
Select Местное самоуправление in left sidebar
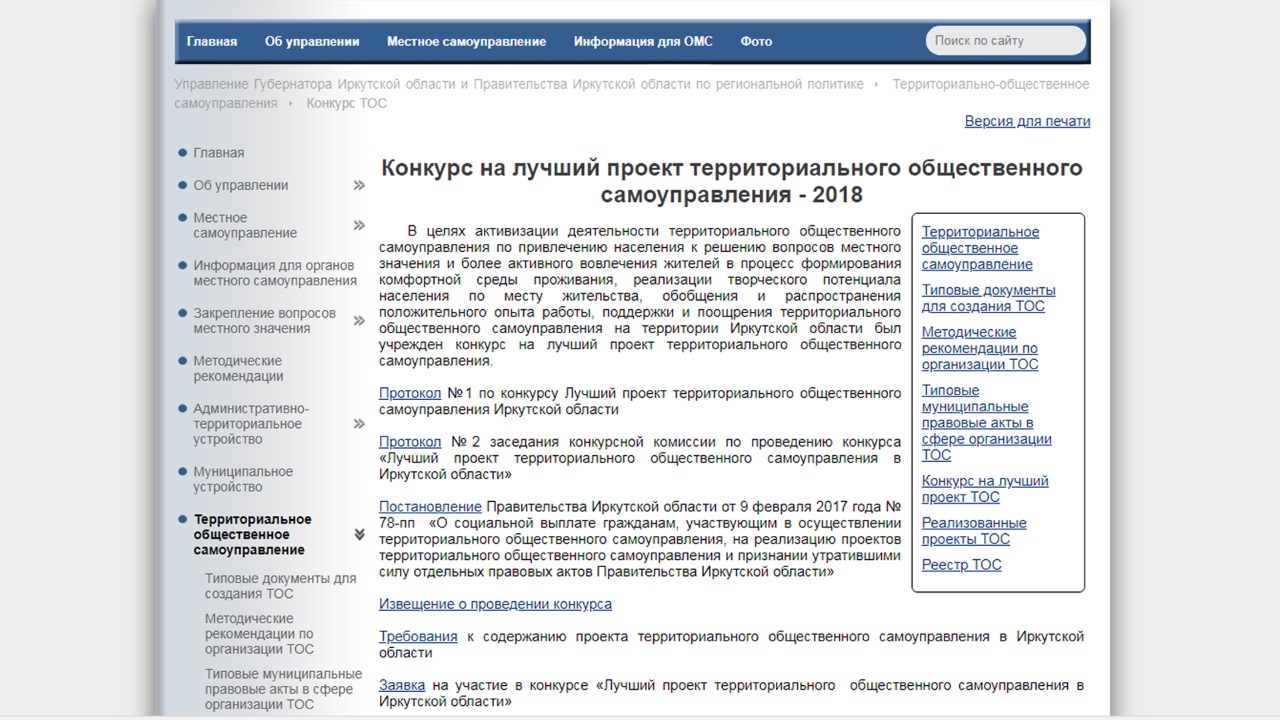pos(245,225)
